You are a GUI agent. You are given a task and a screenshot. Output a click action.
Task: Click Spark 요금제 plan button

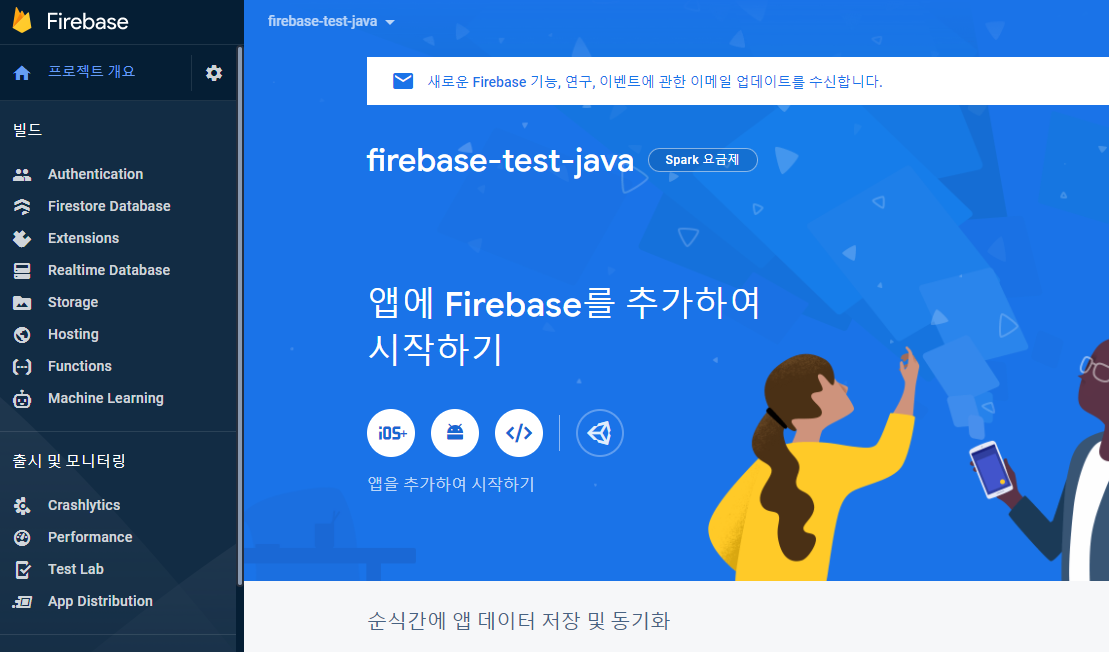point(702,160)
